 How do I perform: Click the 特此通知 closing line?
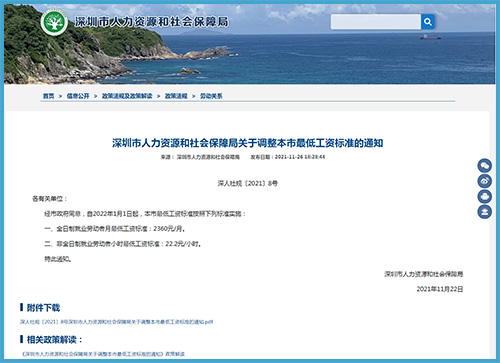[x=58, y=259]
